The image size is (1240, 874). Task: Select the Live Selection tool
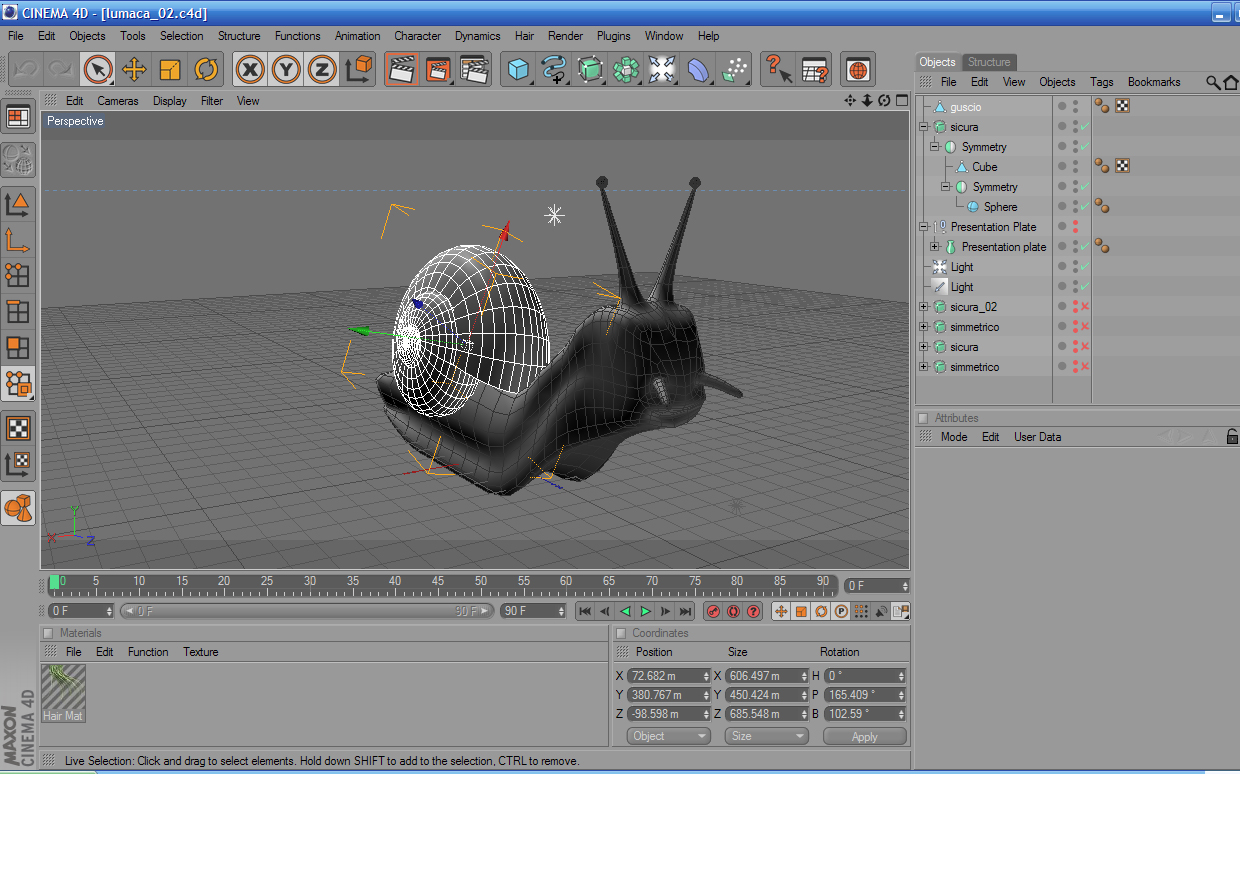(97, 69)
